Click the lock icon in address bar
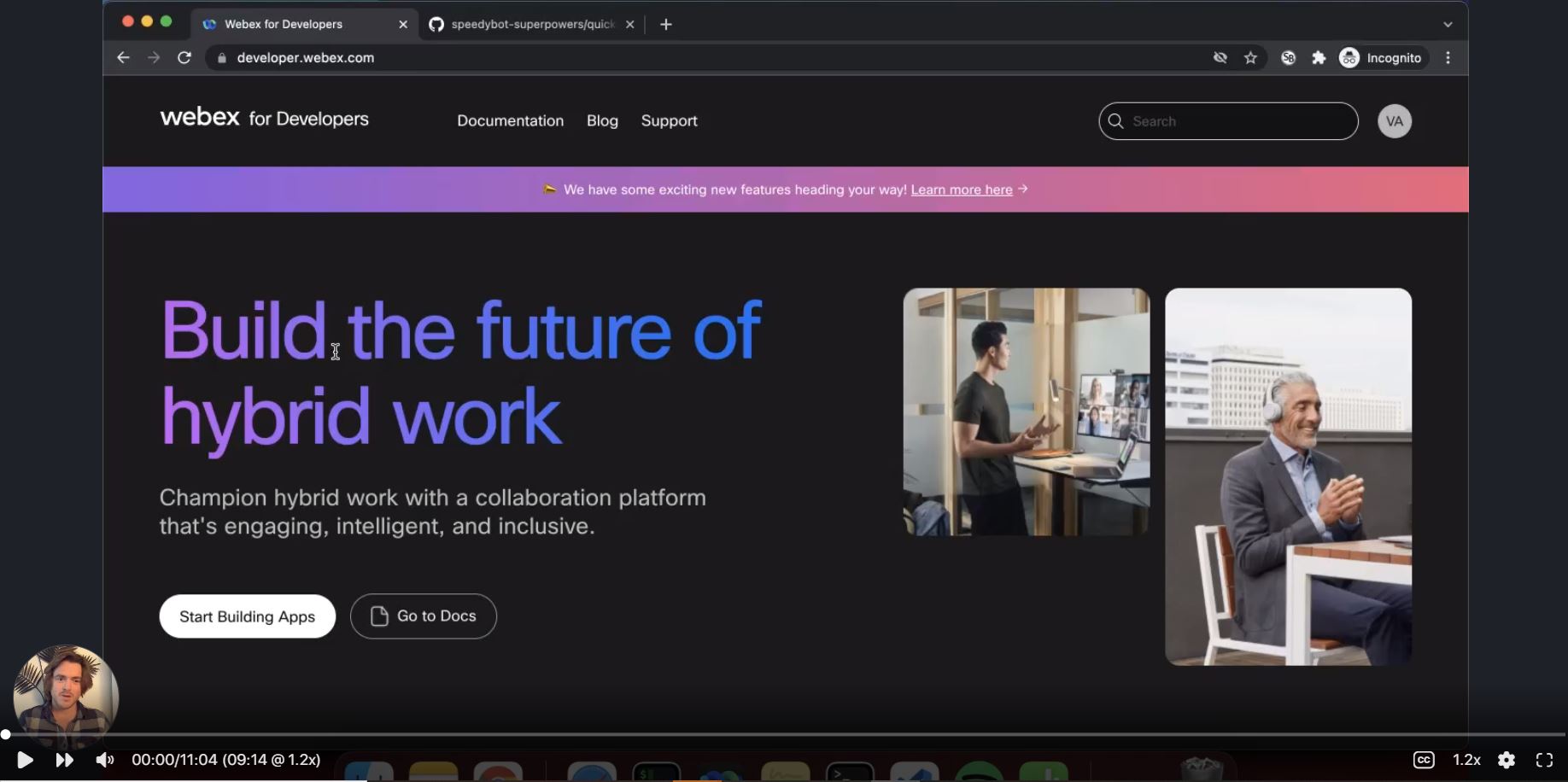This screenshot has width=1568, height=782. pos(222,57)
